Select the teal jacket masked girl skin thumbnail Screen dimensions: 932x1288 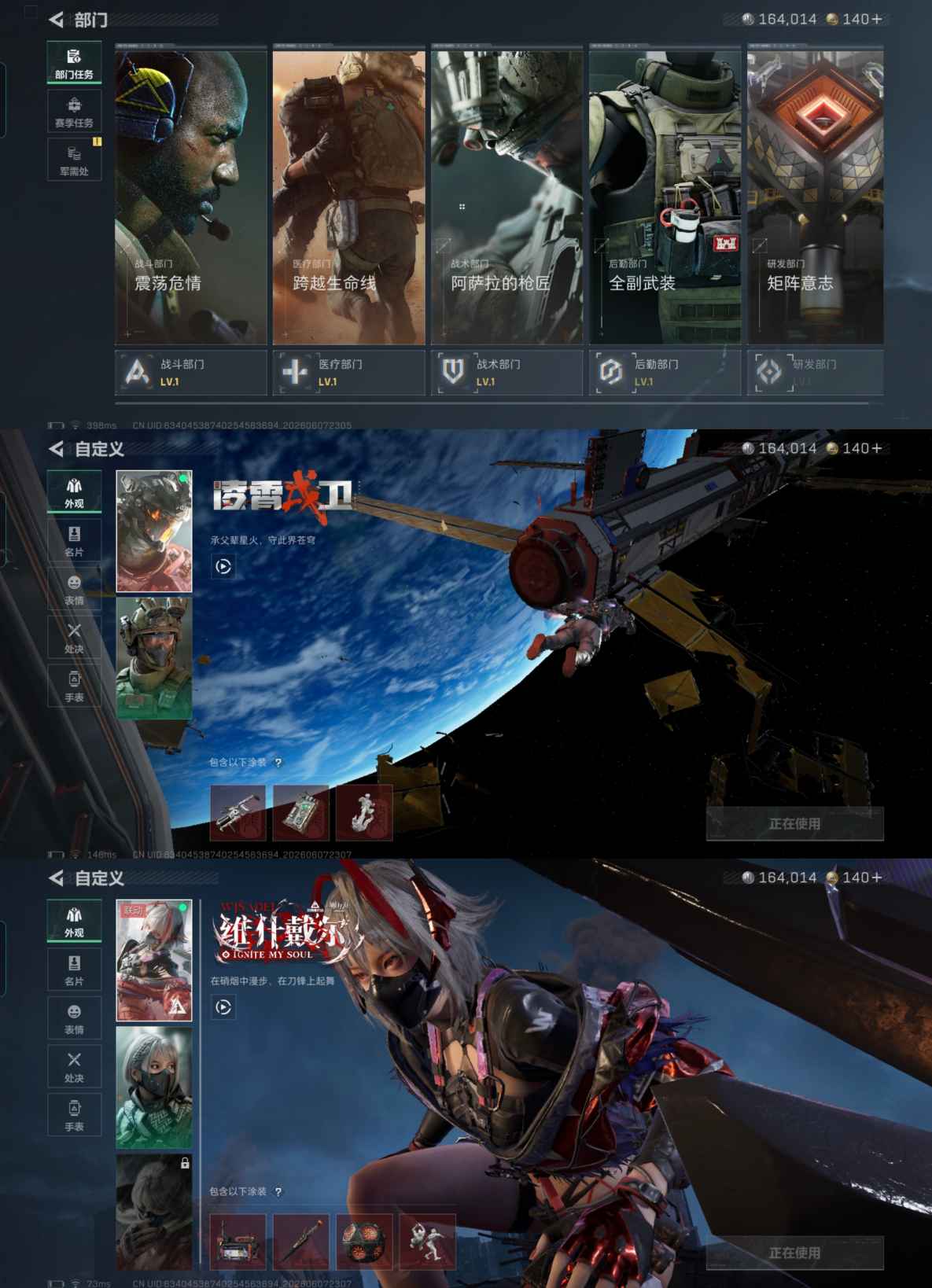point(154,1087)
